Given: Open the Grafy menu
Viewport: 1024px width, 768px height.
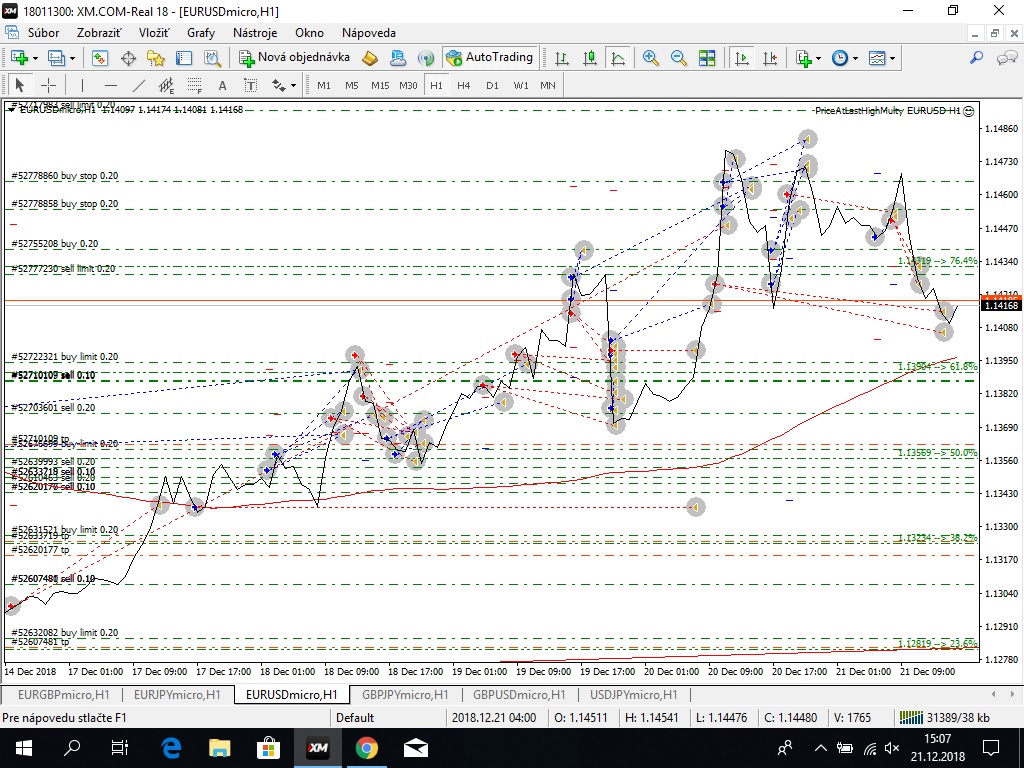Looking at the screenshot, I should point(200,33).
